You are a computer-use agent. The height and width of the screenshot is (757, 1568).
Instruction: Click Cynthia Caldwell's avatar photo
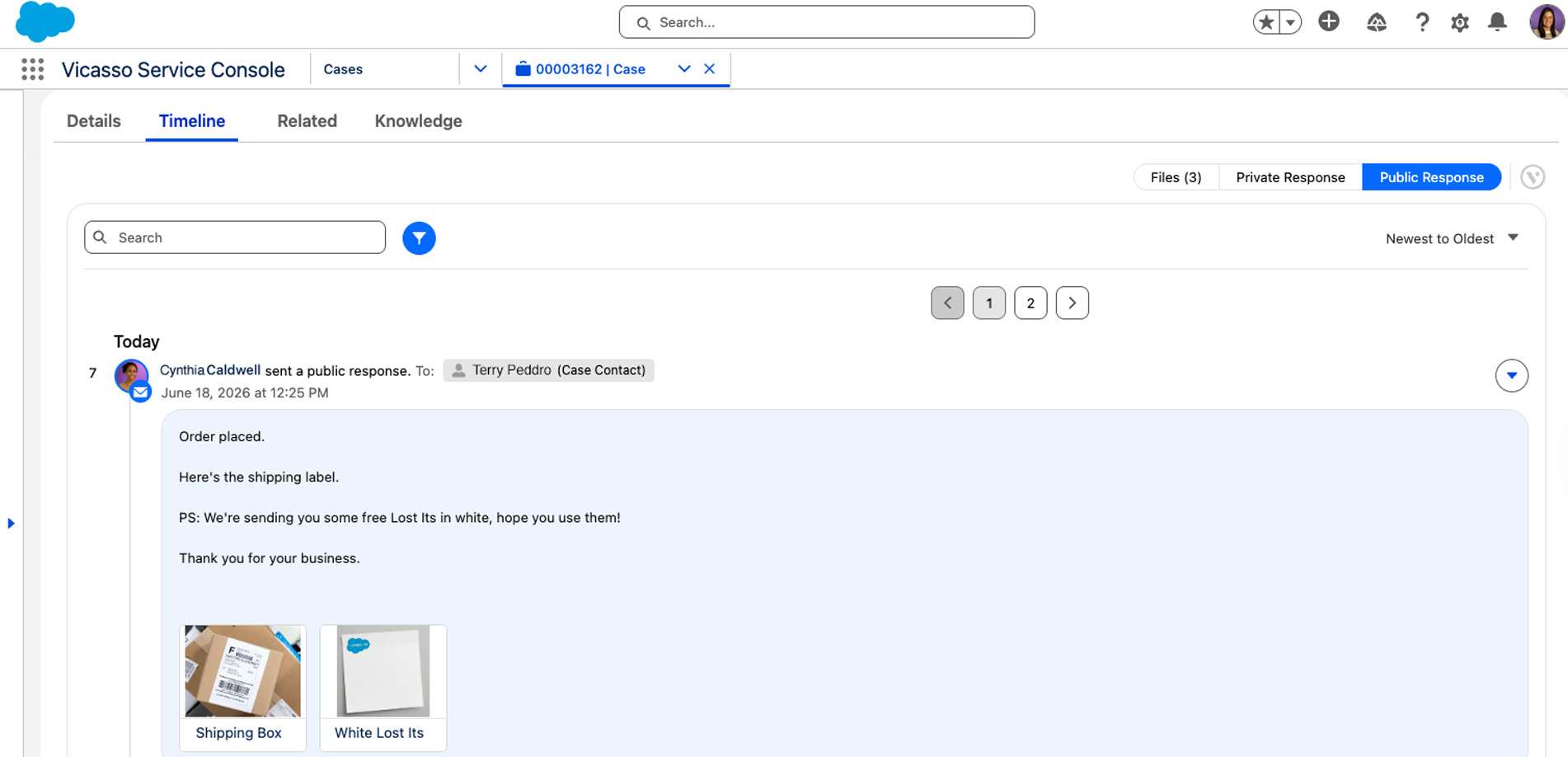[x=130, y=374]
